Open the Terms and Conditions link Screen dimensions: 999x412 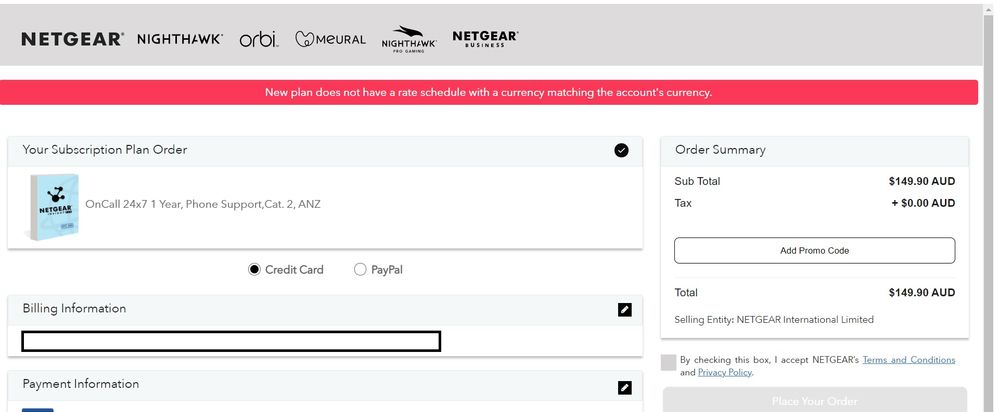(909, 360)
